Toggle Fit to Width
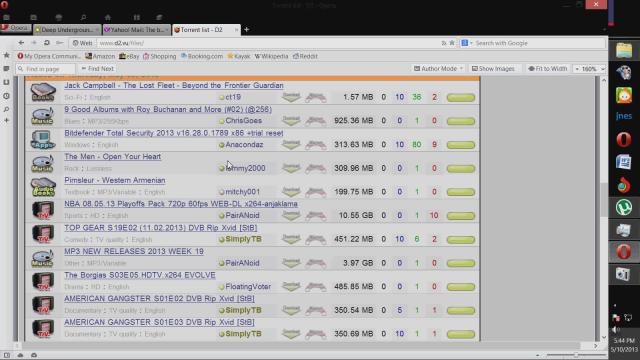 pyautogui.click(x=547, y=69)
